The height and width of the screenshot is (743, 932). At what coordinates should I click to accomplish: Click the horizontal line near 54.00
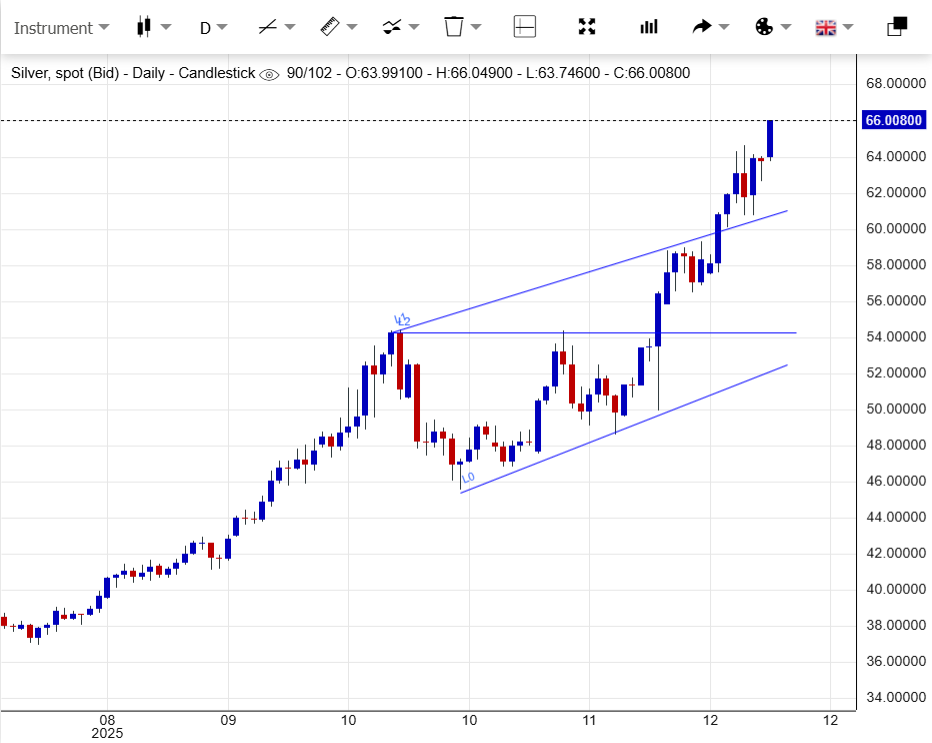click(x=600, y=332)
